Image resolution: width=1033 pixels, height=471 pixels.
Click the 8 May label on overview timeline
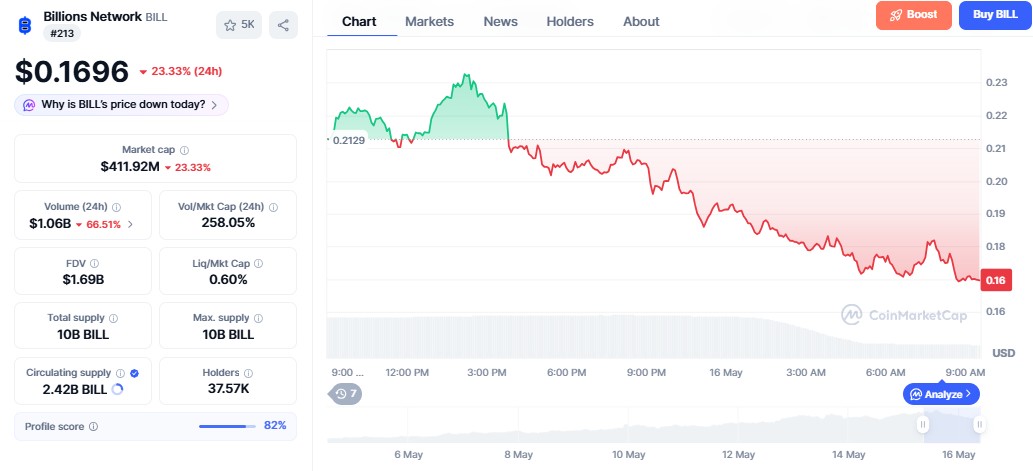518,455
